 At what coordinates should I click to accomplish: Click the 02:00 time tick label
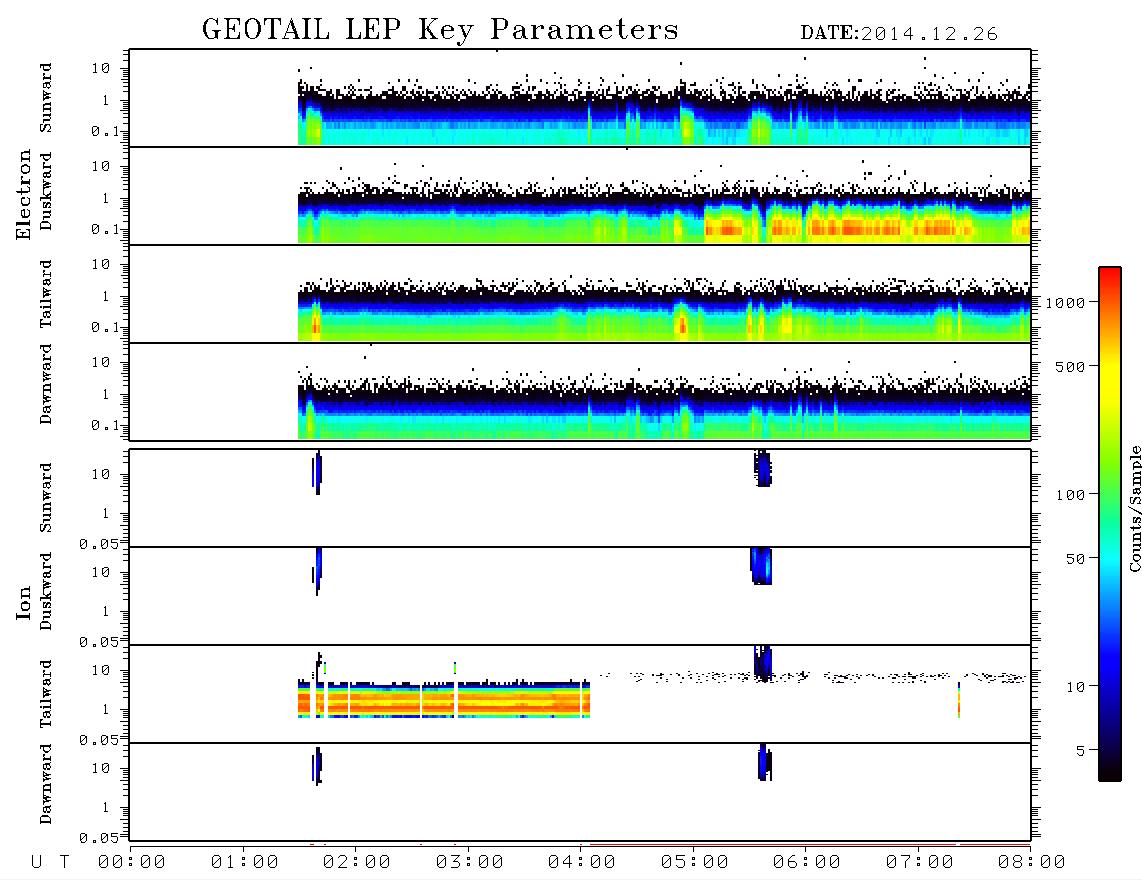pyautogui.click(x=356, y=862)
